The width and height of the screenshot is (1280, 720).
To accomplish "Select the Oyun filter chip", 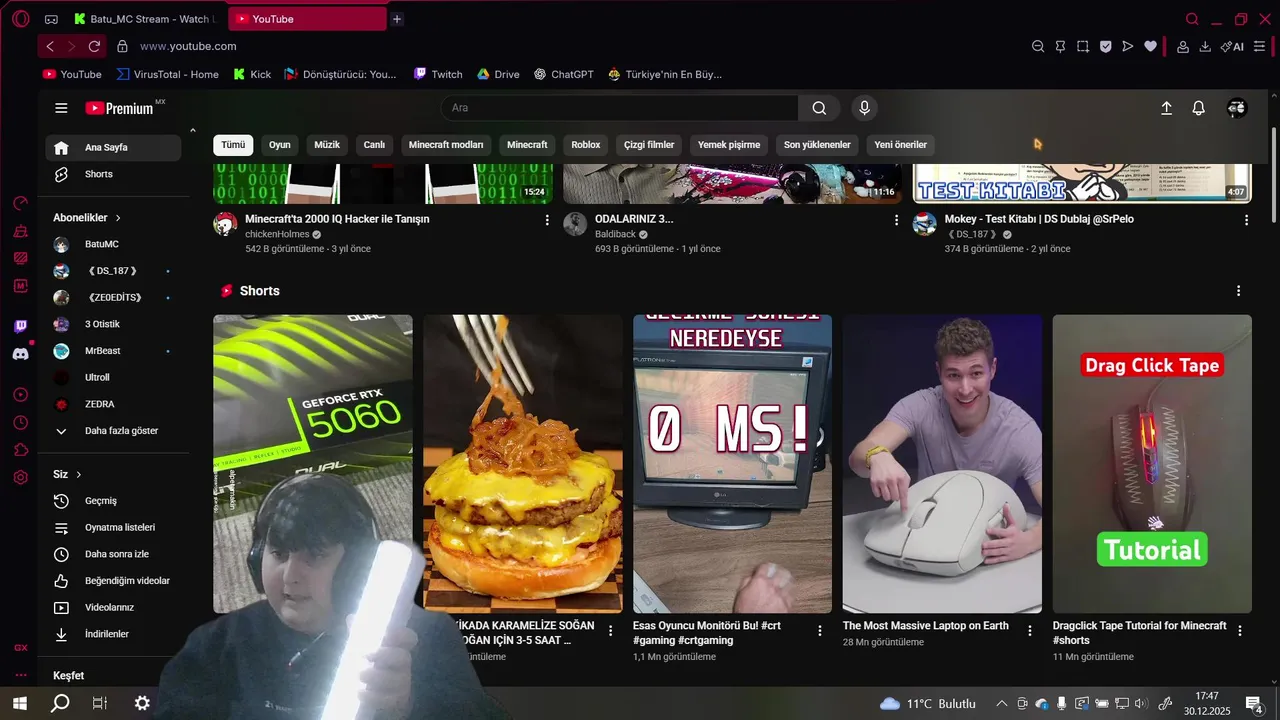I will coord(280,145).
